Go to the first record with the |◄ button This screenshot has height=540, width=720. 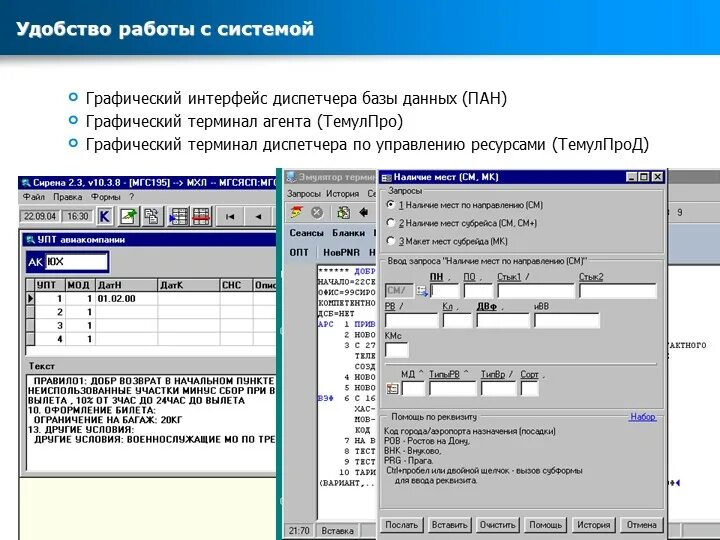click(x=231, y=216)
